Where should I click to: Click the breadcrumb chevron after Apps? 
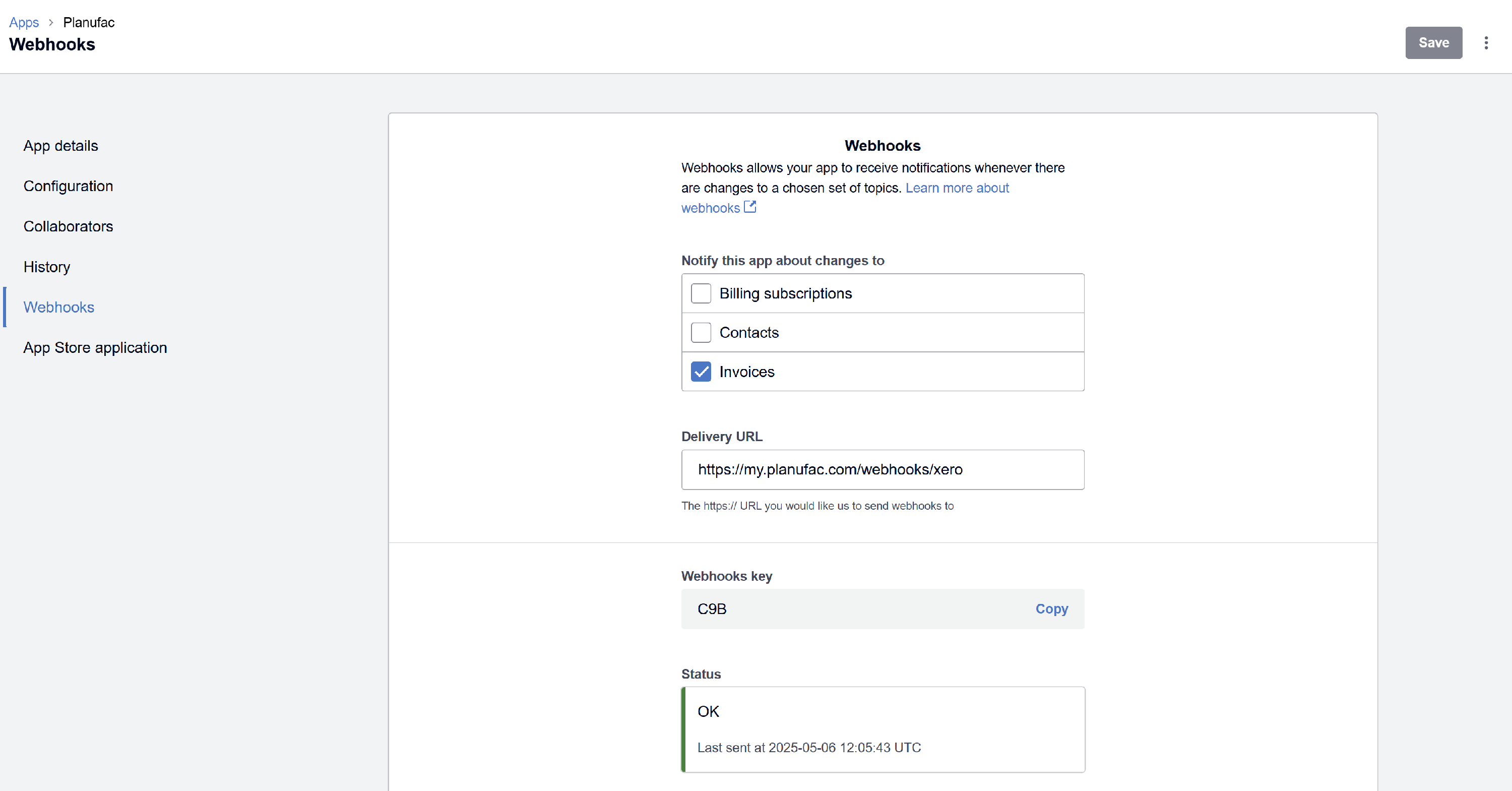click(x=51, y=22)
